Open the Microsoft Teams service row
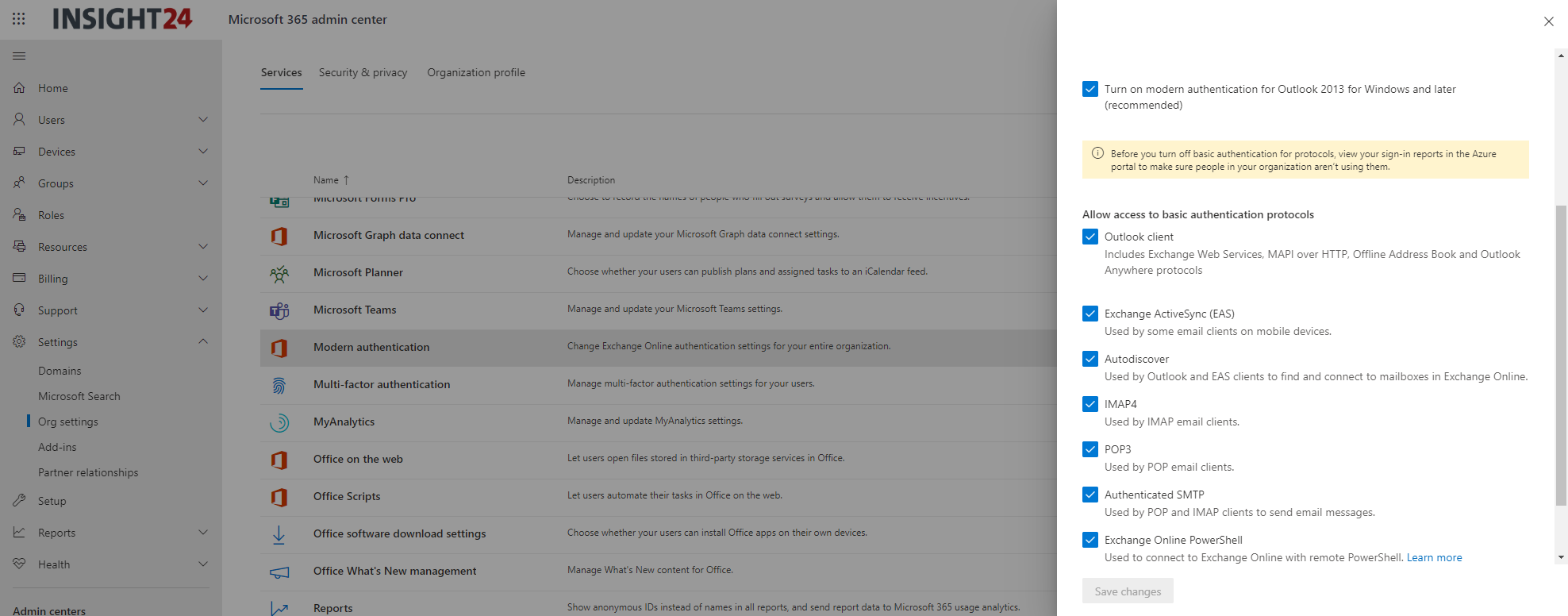Image resolution: width=1568 pixels, height=616 pixels. 658,310
